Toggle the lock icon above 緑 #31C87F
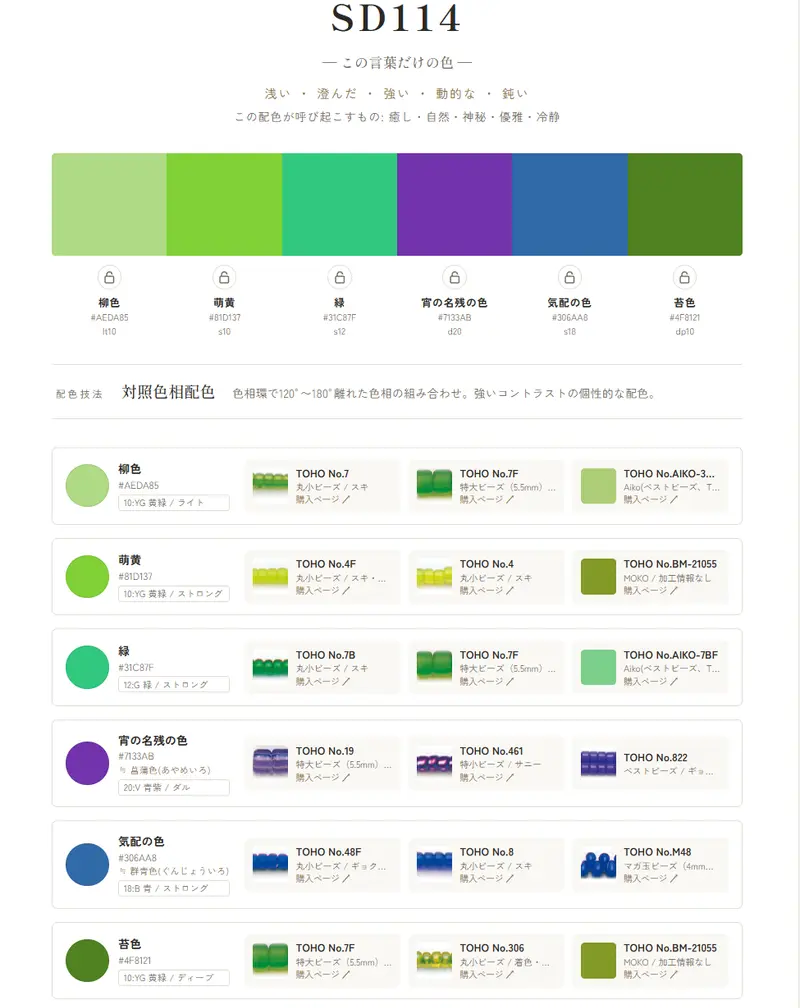 (x=340, y=277)
